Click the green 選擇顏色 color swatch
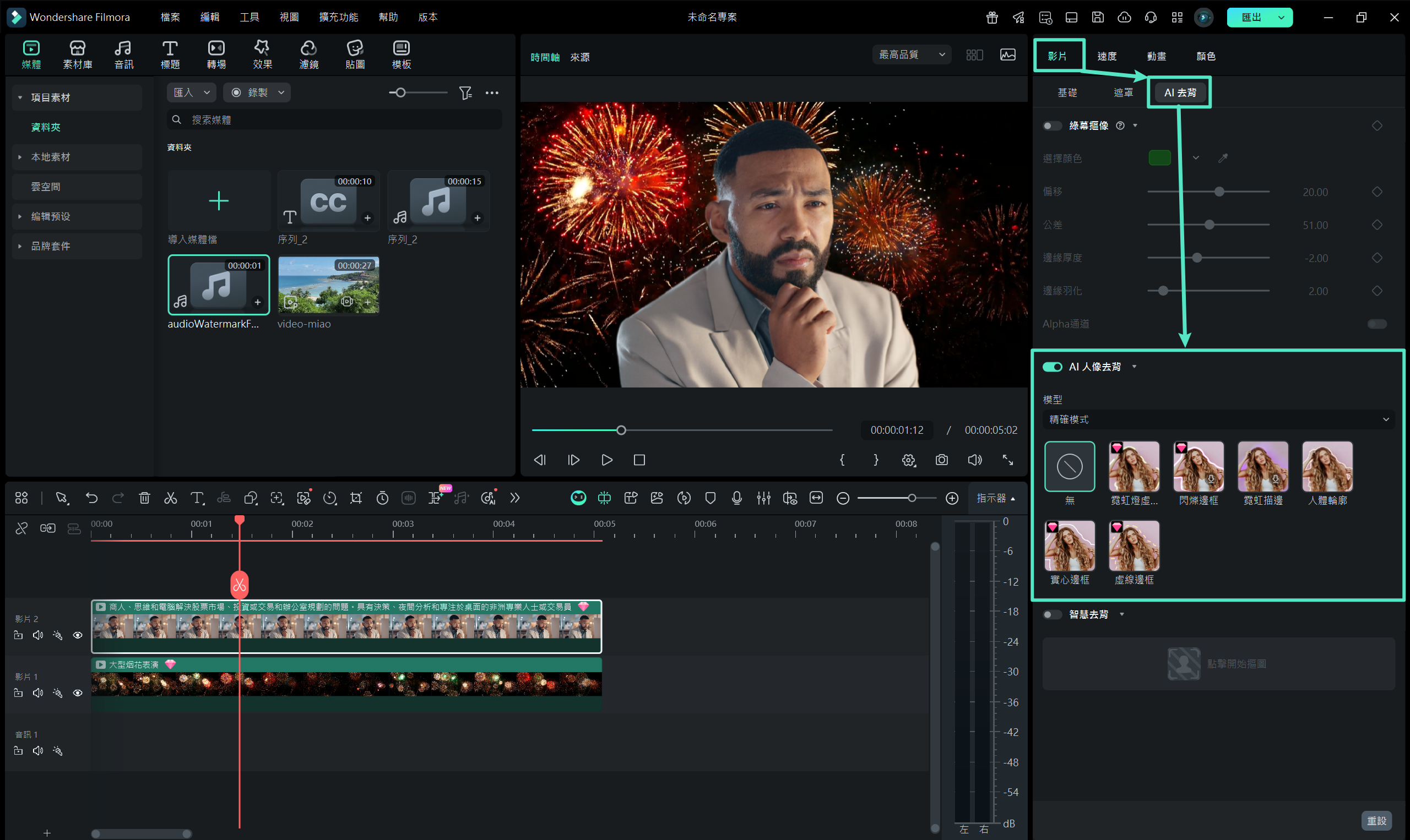1410x840 pixels. [x=1159, y=158]
